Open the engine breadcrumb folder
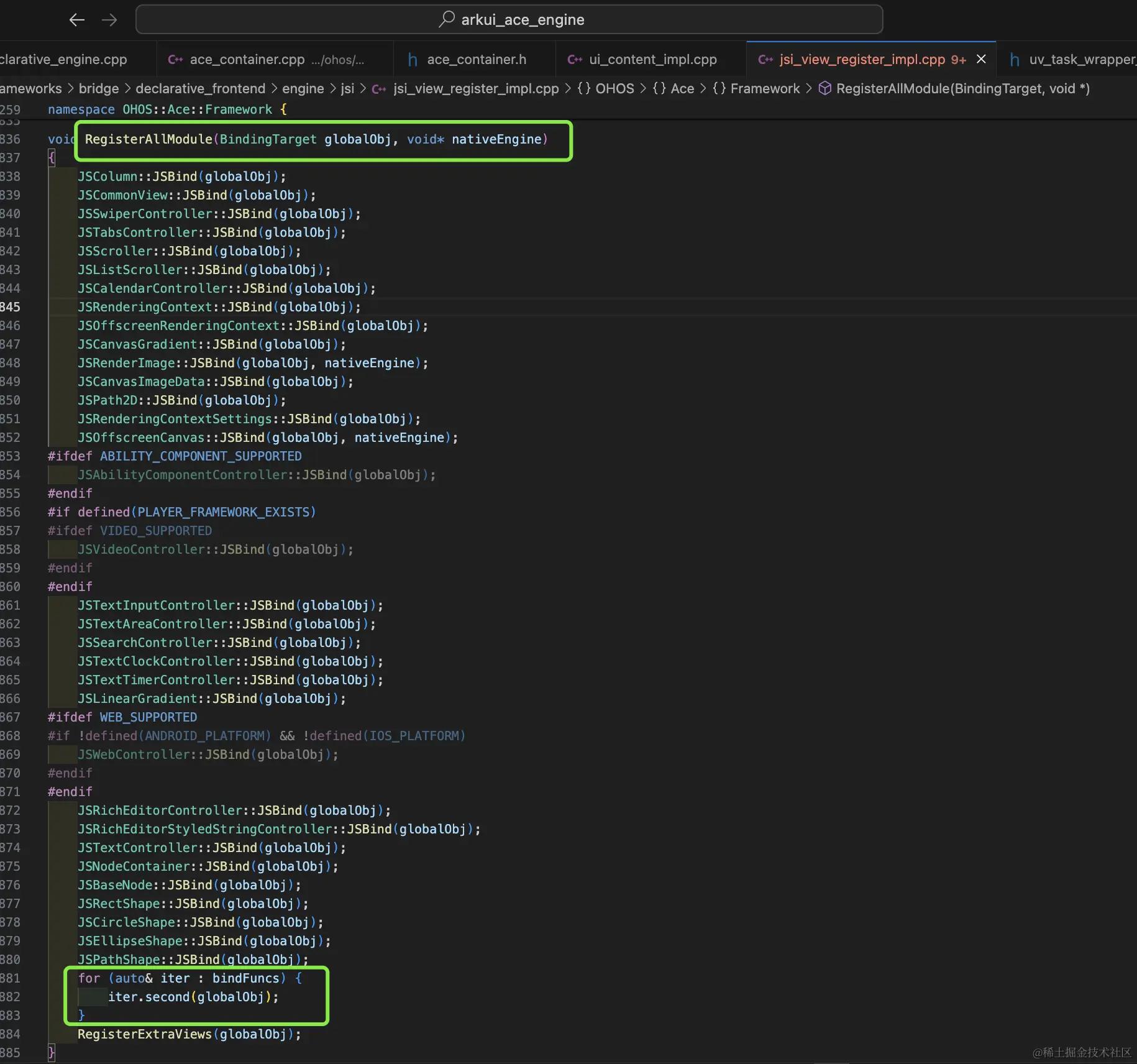The width and height of the screenshot is (1137, 1064). (303, 88)
